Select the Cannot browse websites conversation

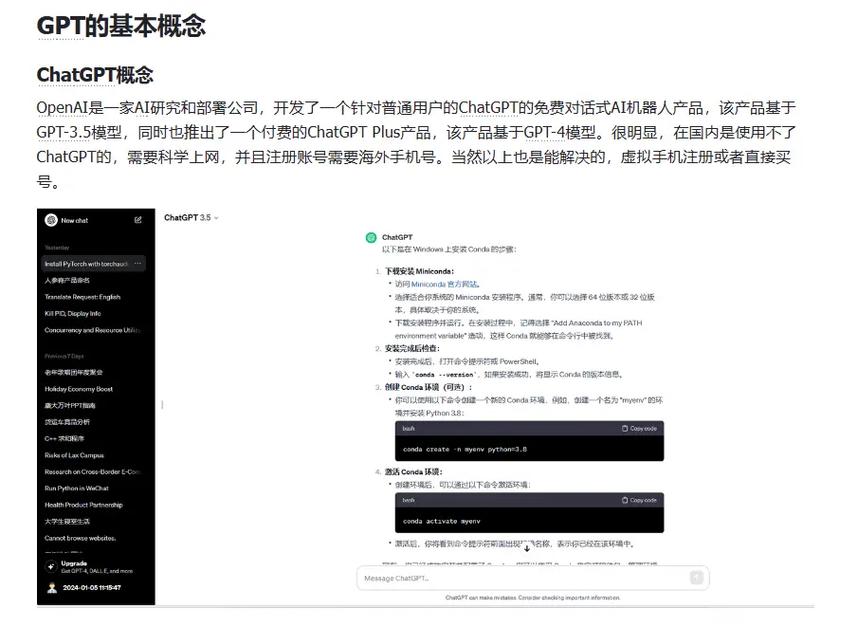[80, 538]
